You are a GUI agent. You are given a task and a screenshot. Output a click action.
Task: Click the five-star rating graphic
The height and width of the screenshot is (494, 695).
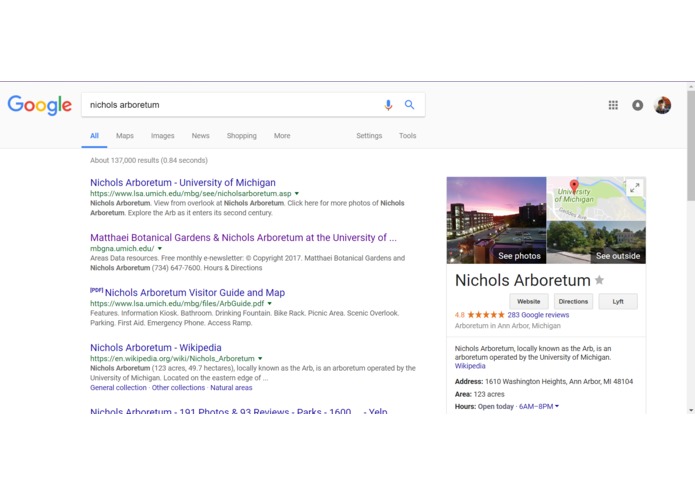pyautogui.click(x=486, y=315)
